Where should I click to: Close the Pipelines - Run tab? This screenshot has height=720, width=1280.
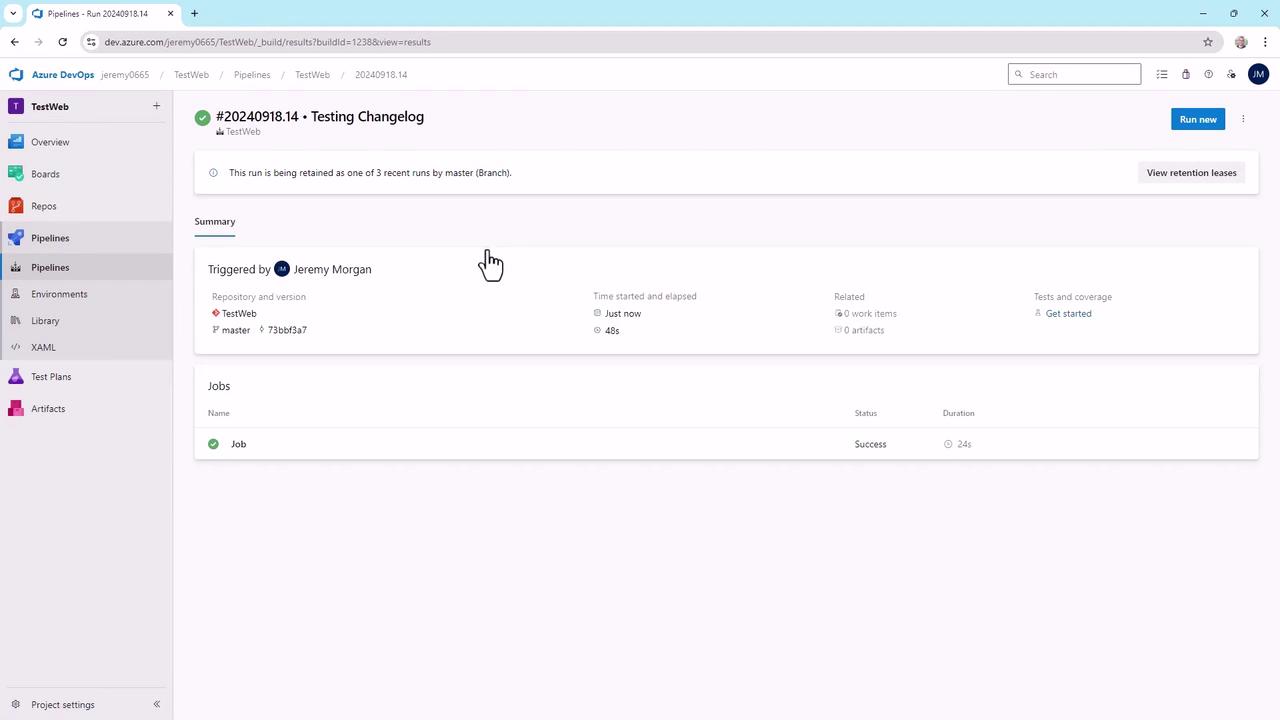(x=170, y=13)
